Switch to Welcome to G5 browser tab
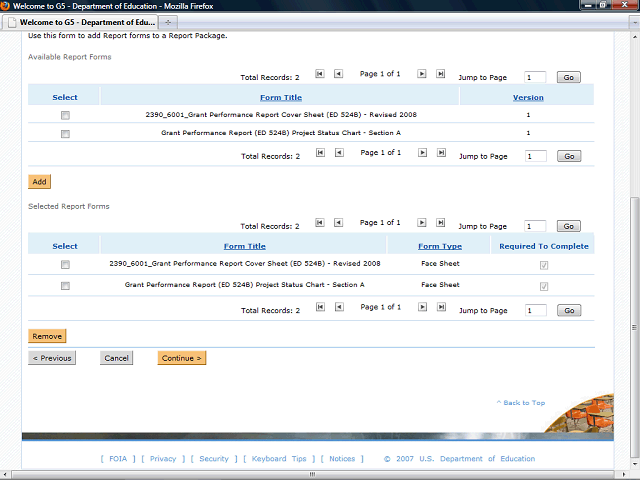 pyautogui.click(x=80, y=22)
